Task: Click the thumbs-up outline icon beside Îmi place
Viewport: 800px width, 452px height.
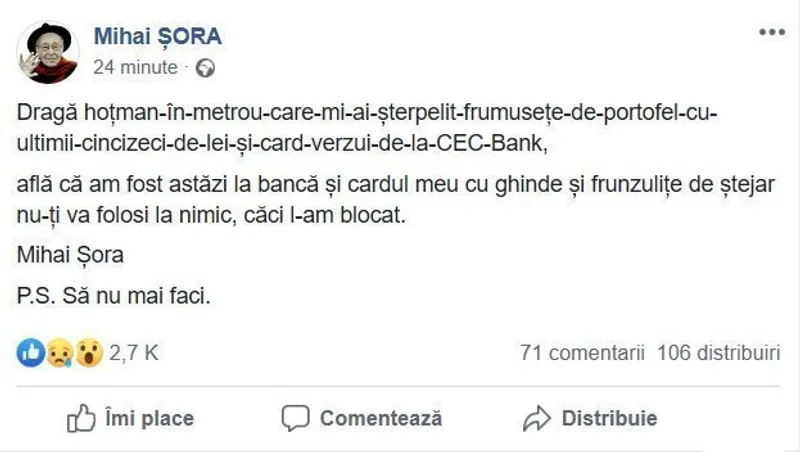Action: (80, 418)
